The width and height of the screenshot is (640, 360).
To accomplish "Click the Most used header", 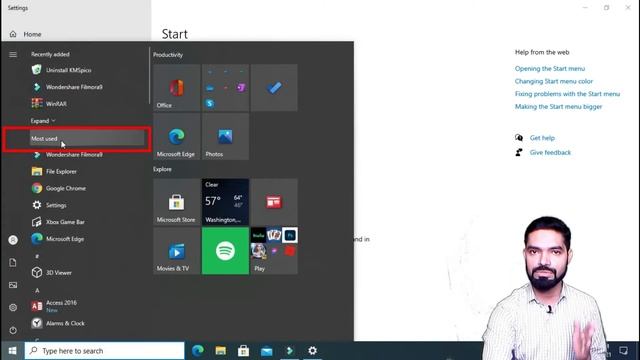I will click(x=87, y=138).
